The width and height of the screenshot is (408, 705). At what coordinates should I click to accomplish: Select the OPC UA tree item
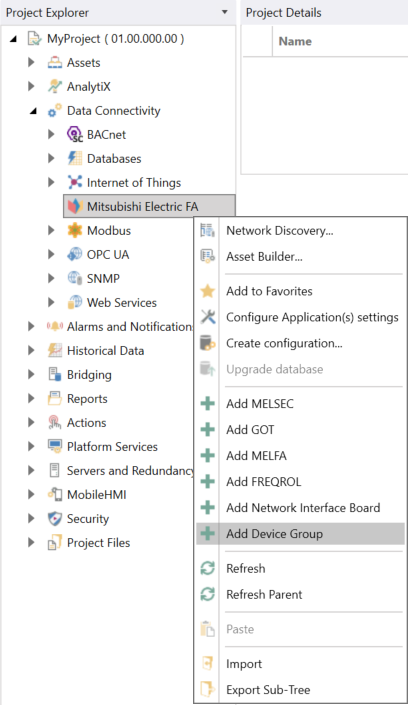108,254
